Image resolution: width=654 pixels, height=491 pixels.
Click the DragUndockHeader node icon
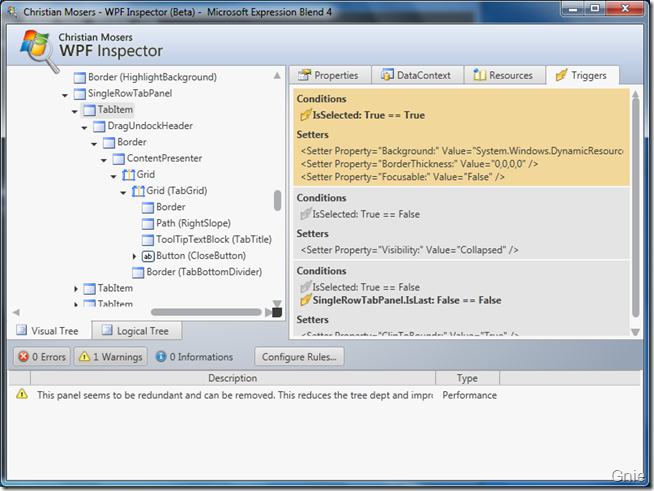tap(99, 126)
